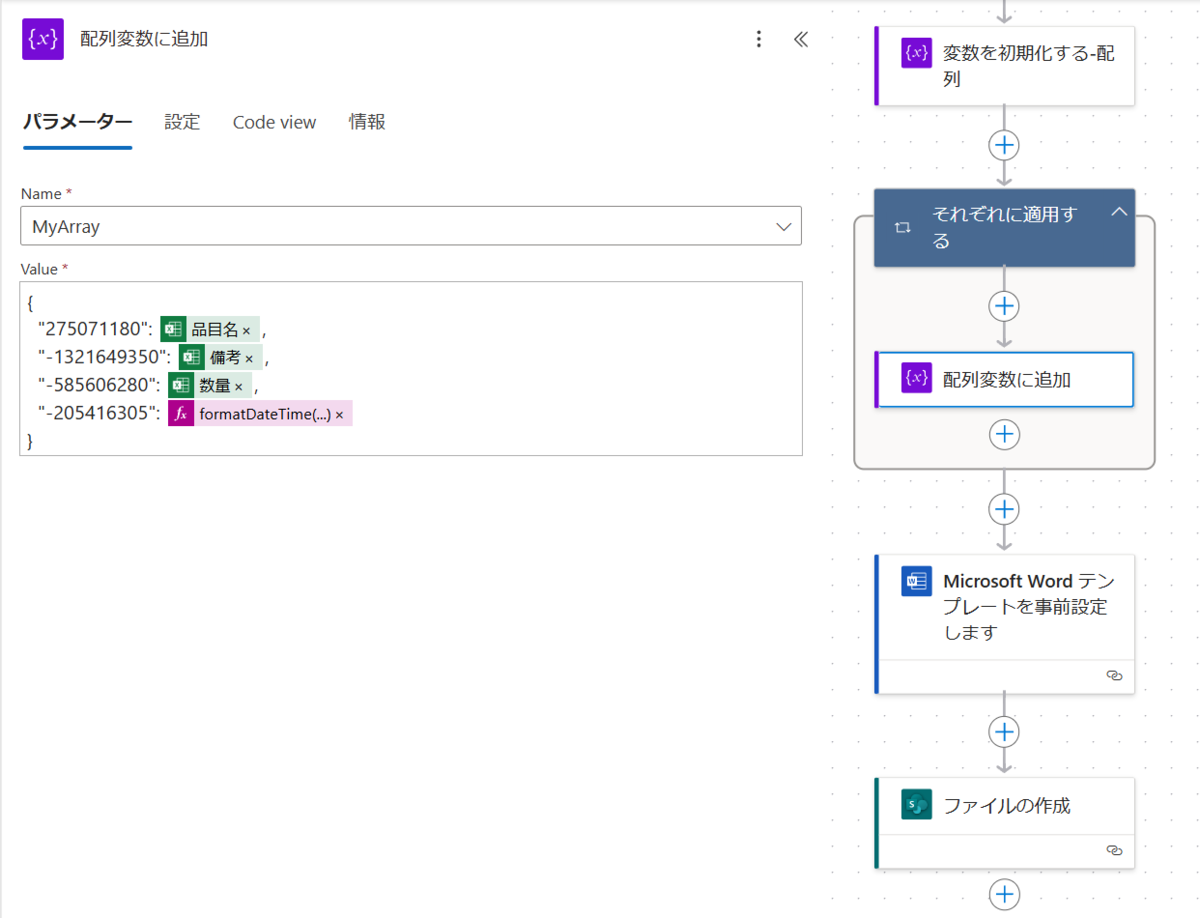Select the Excel icon on the 品目名 token
Screen dimensions: 1200x918
(x=173, y=331)
